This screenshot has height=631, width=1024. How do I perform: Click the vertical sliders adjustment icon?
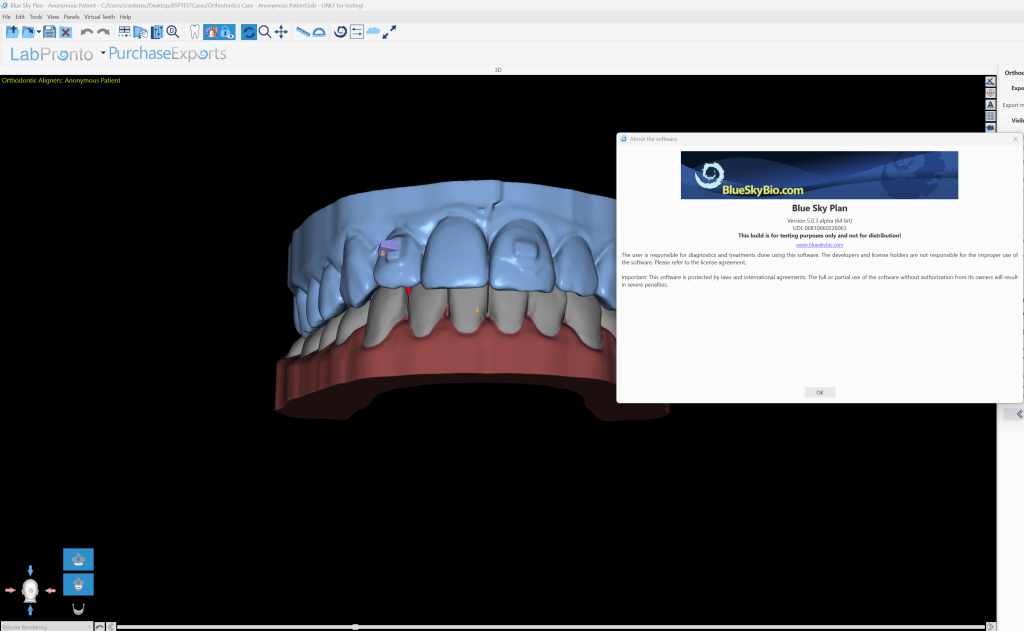157,32
